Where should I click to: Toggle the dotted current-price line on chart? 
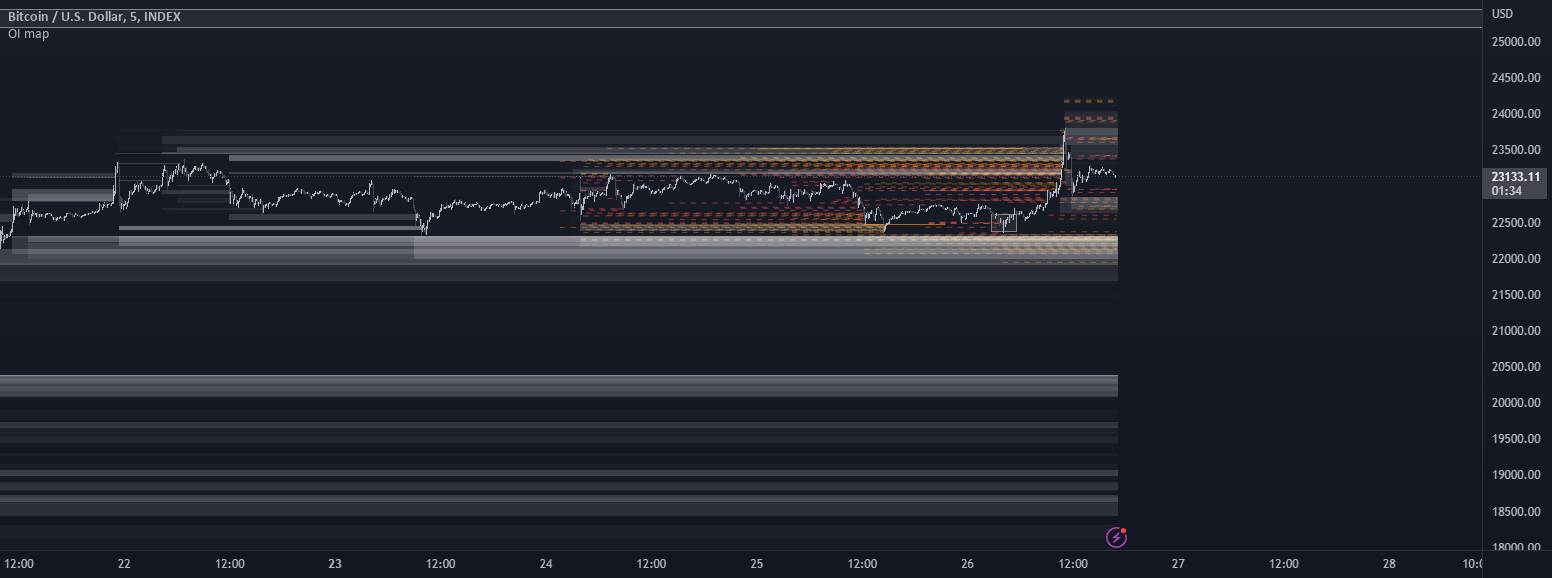1300,177
